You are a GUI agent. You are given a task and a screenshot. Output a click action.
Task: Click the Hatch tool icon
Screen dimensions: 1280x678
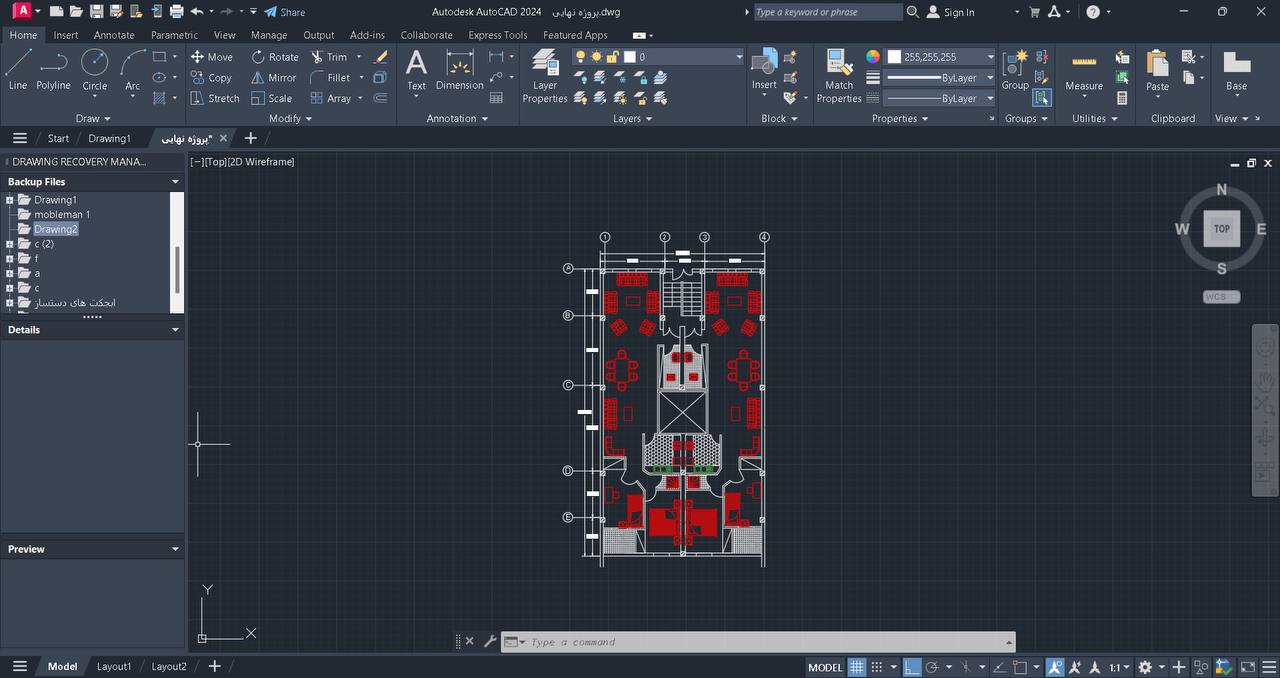[159, 98]
